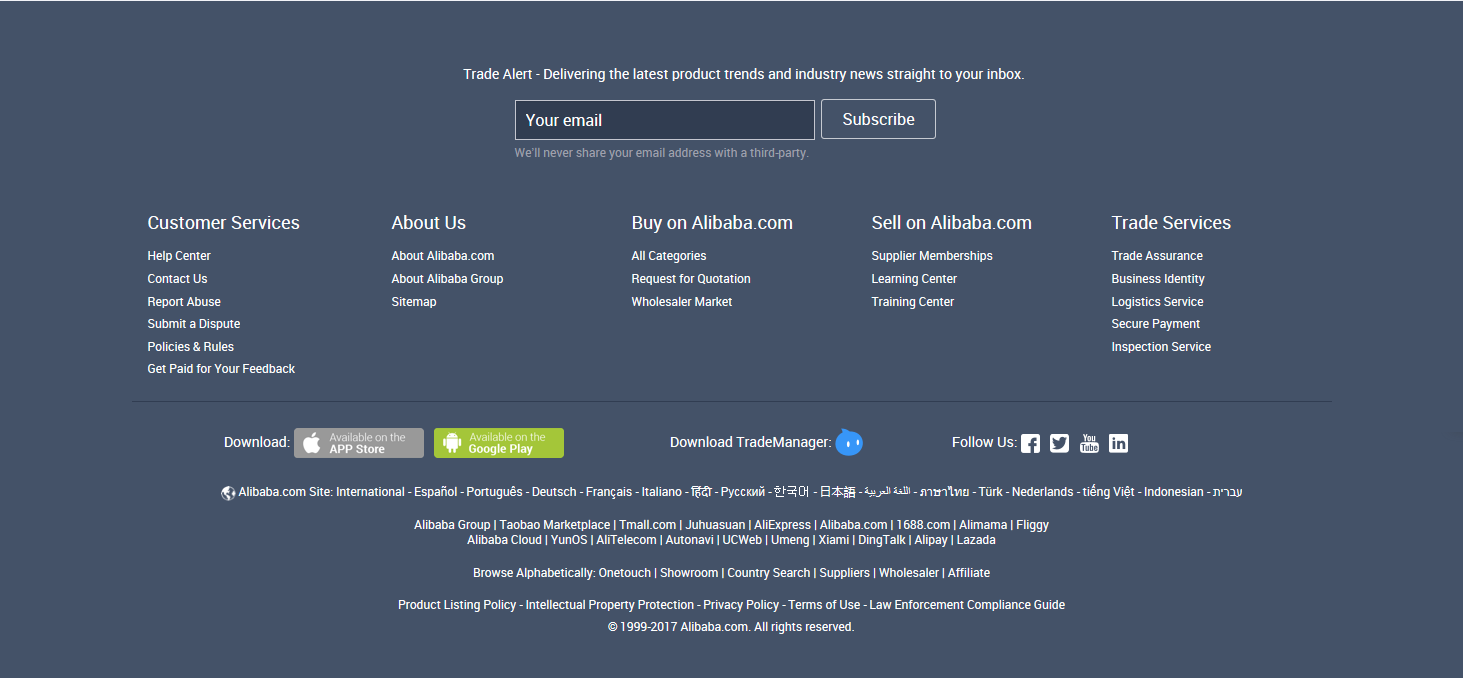Open the Help Center link
Image resolution: width=1463 pixels, height=678 pixels.
pos(179,256)
